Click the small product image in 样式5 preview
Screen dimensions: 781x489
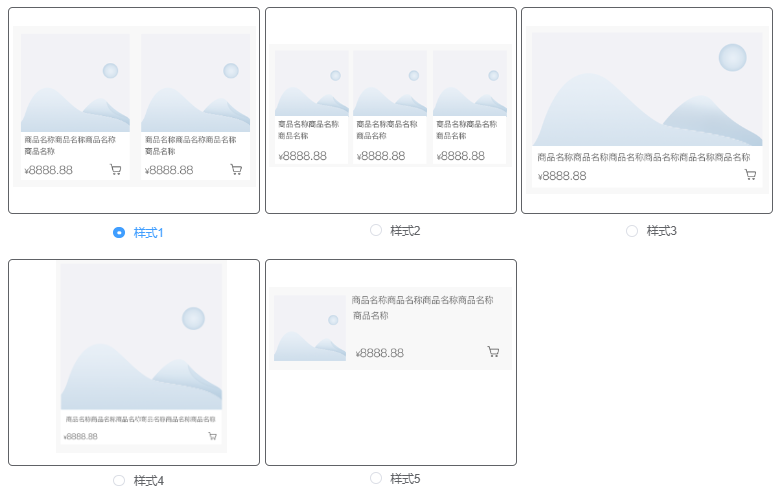point(310,328)
